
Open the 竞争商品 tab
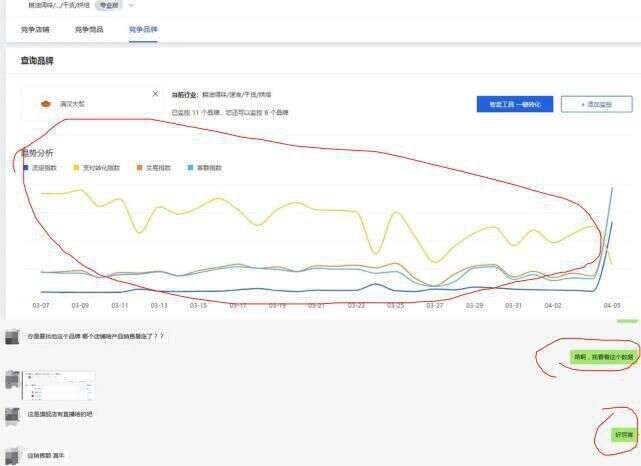coord(88,30)
